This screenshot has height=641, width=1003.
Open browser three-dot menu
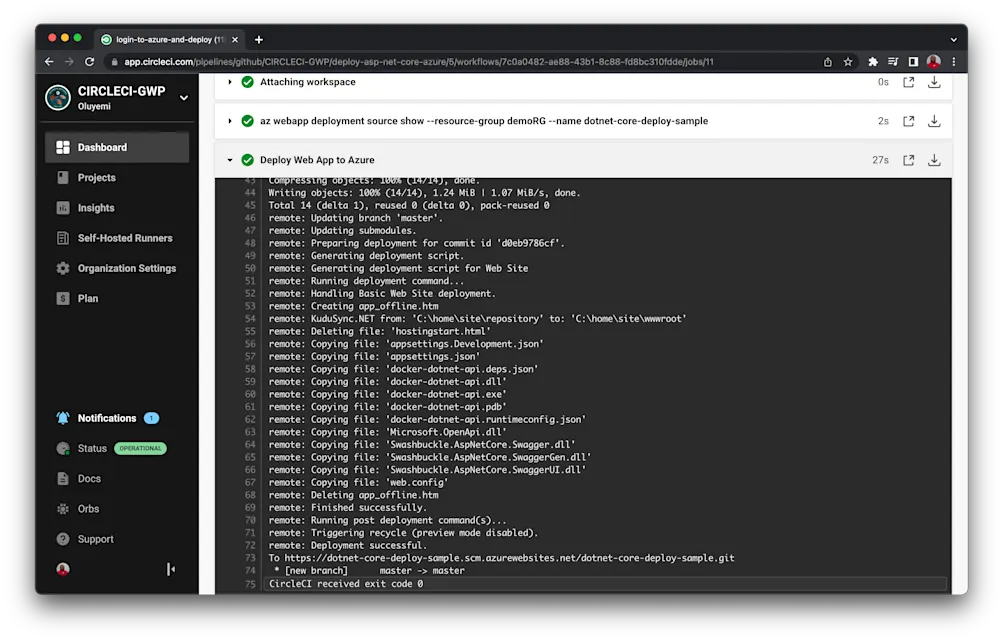(954, 61)
